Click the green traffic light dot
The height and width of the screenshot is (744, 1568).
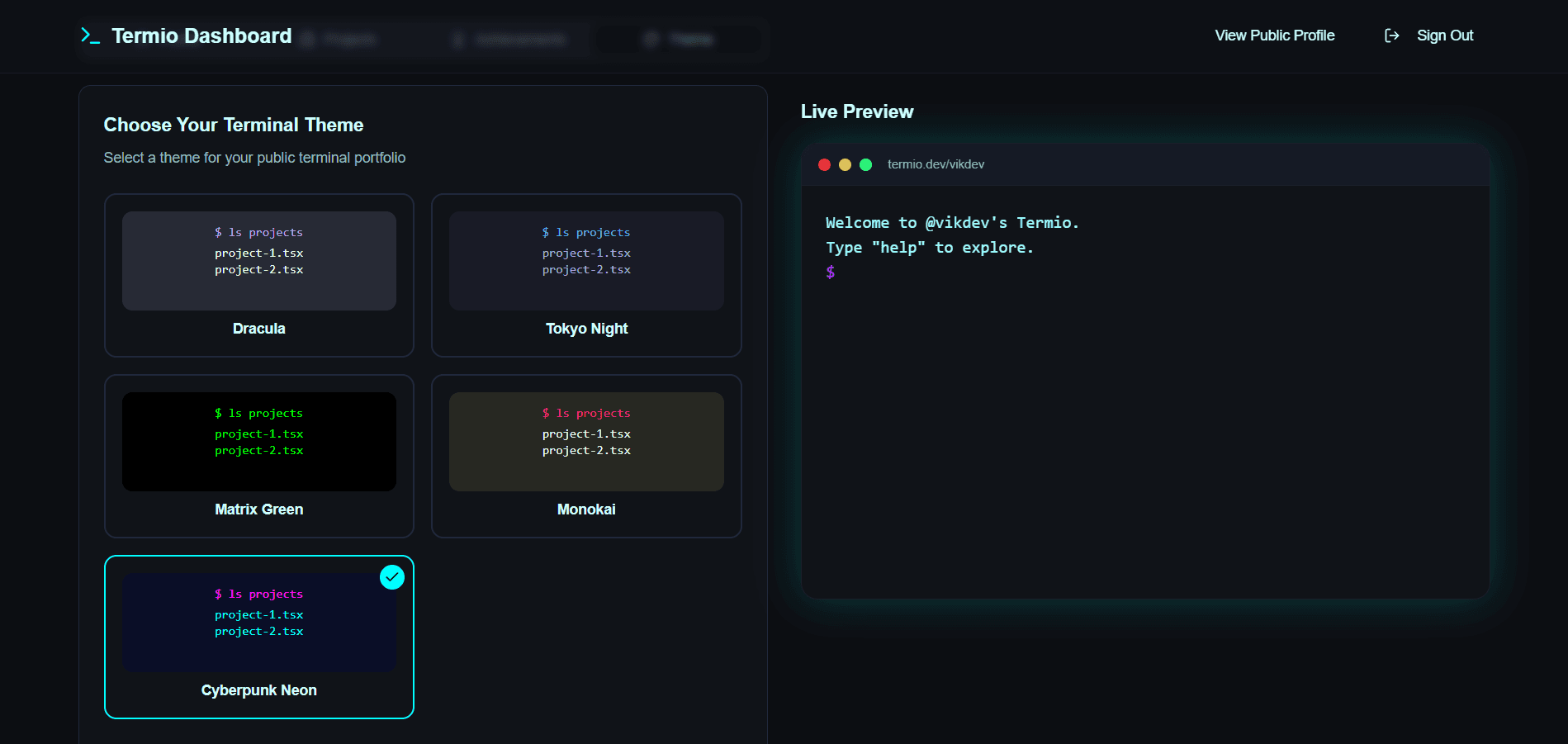pyautogui.click(x=865, y=164)
